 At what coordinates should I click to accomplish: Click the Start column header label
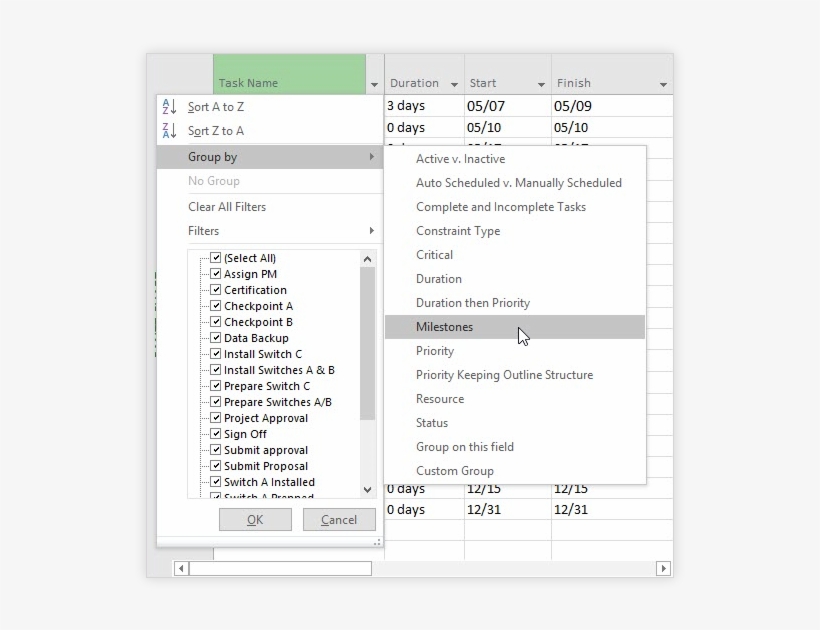[x=483, y=83]
